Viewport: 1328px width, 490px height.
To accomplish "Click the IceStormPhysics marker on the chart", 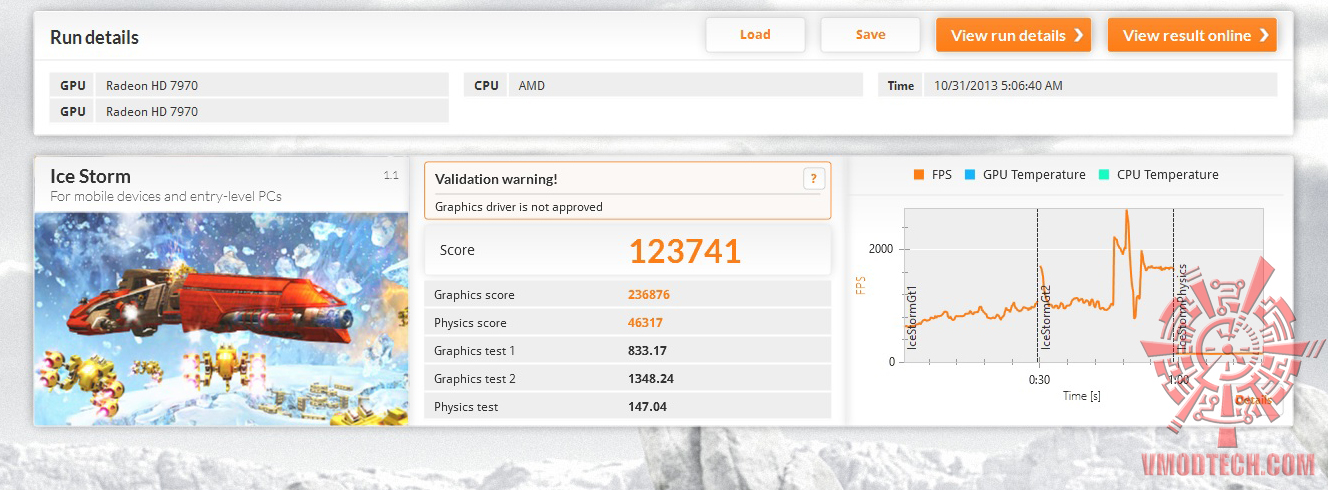I will 1182,308.
